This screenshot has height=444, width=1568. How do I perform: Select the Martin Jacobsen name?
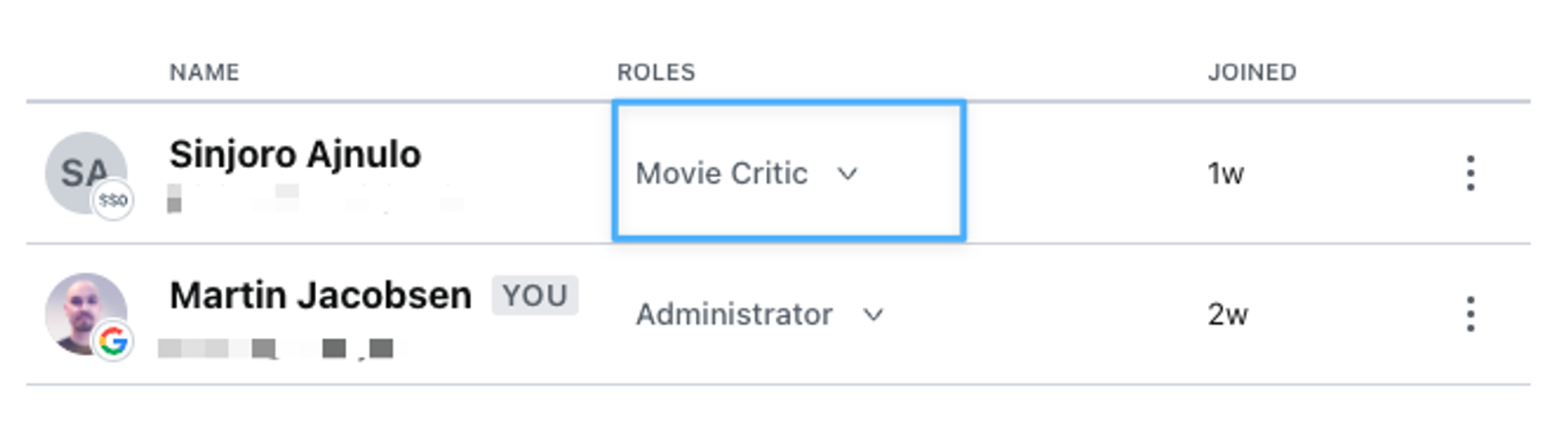click(x=320, y=295)
